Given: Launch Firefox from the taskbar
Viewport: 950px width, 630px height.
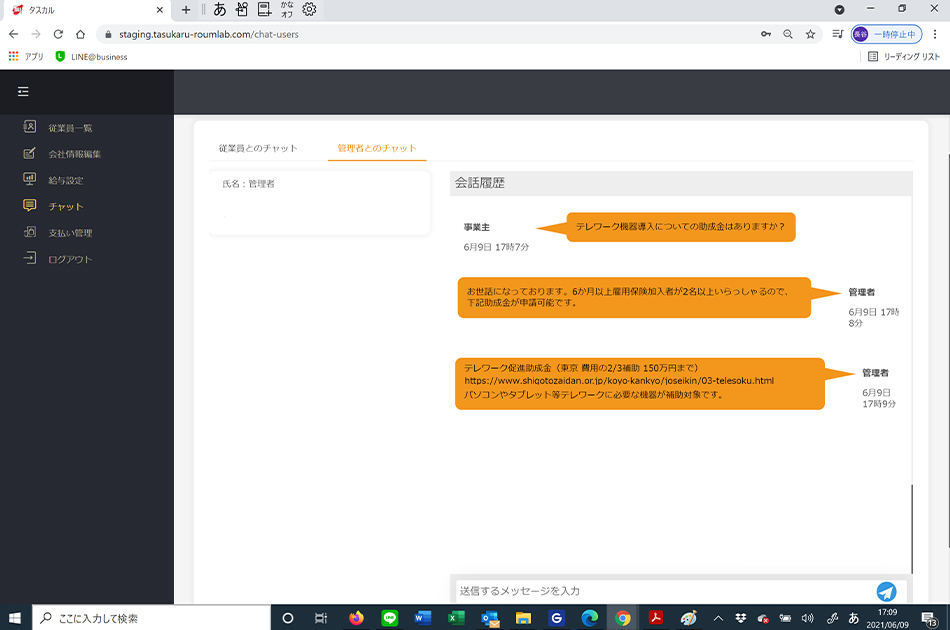Looking at the screenshot, I should click(356, 618).
